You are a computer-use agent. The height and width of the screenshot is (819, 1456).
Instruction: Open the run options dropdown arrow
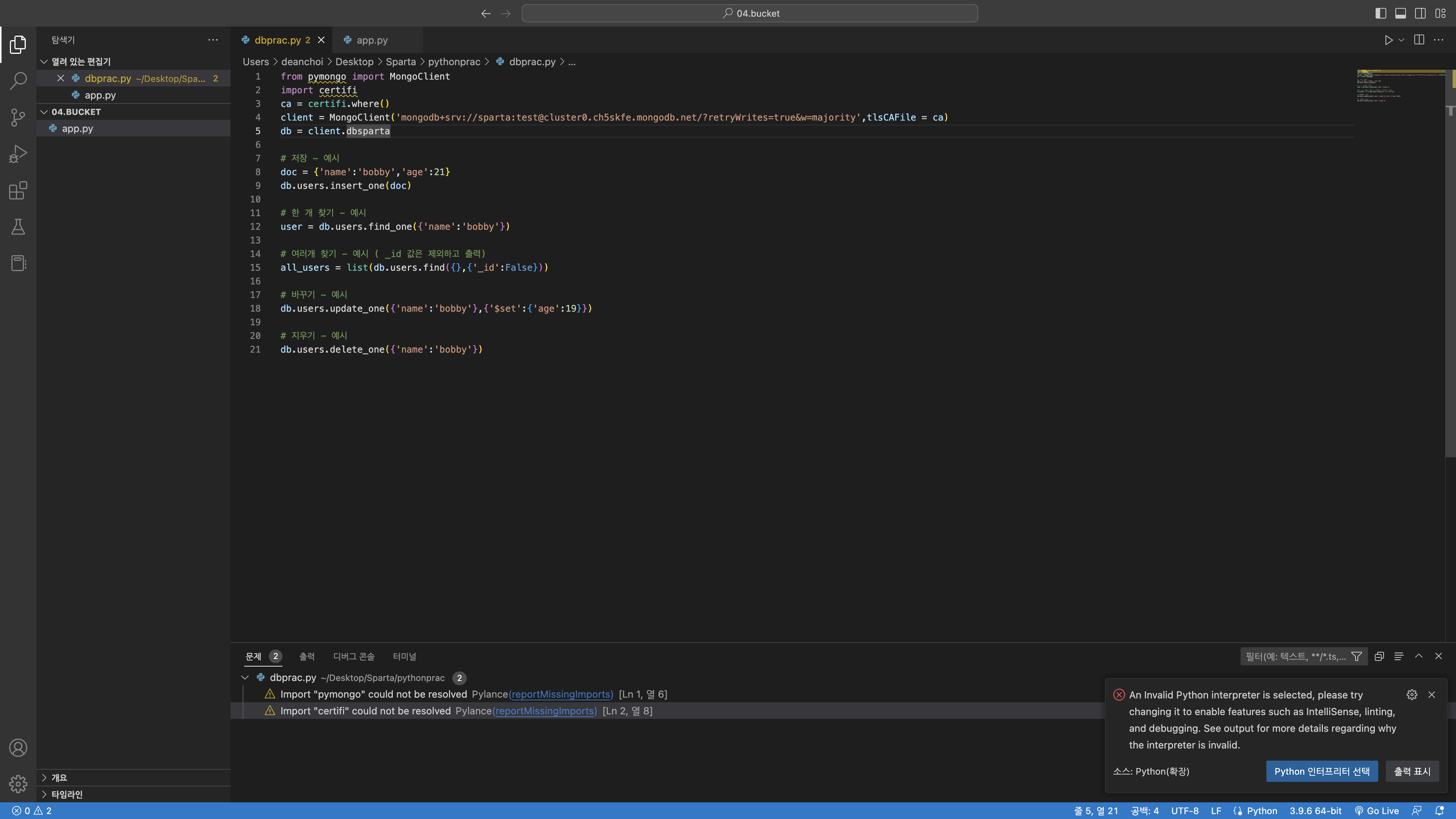click(x=1401, y=40)
